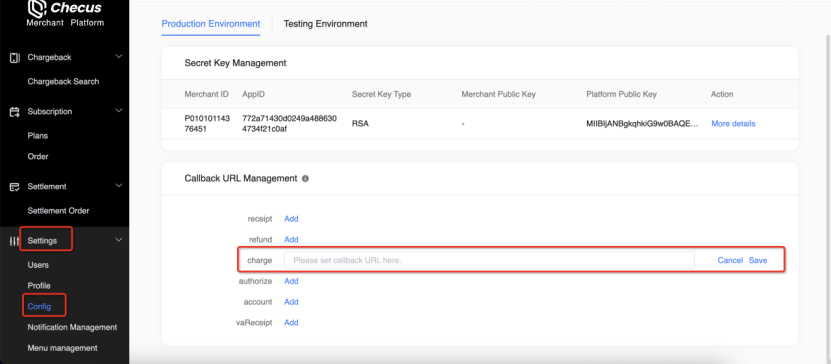831x364 pixels.
Task: Focus the charge callback URL input field
Action: tap(489, 260)
